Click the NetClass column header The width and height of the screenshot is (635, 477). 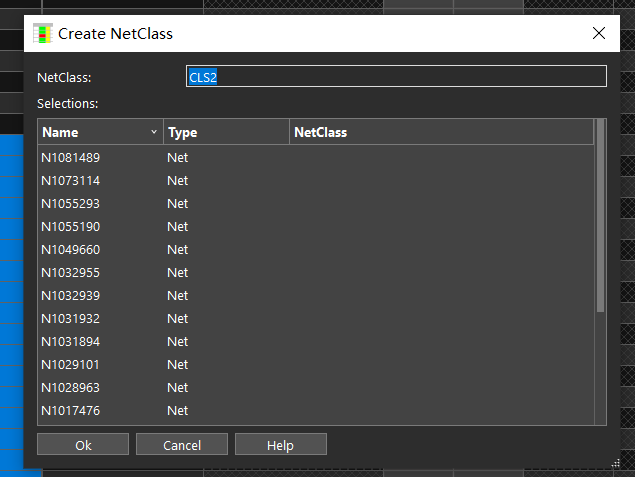(x=441, y=132)
